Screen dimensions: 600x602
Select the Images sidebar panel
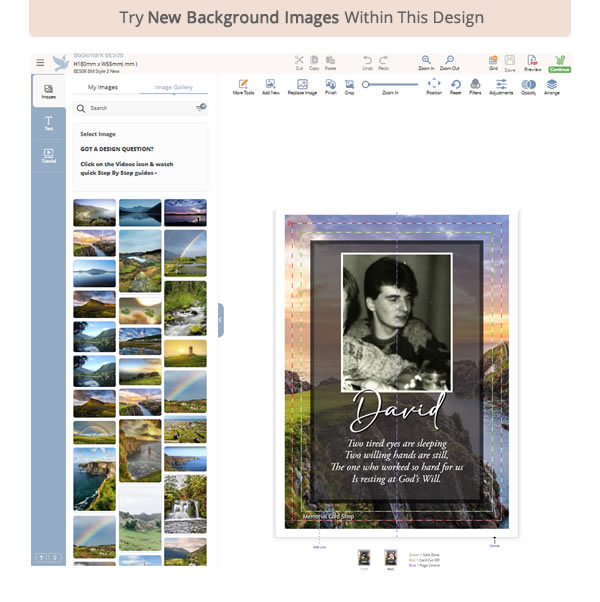(x=48, y=92)
